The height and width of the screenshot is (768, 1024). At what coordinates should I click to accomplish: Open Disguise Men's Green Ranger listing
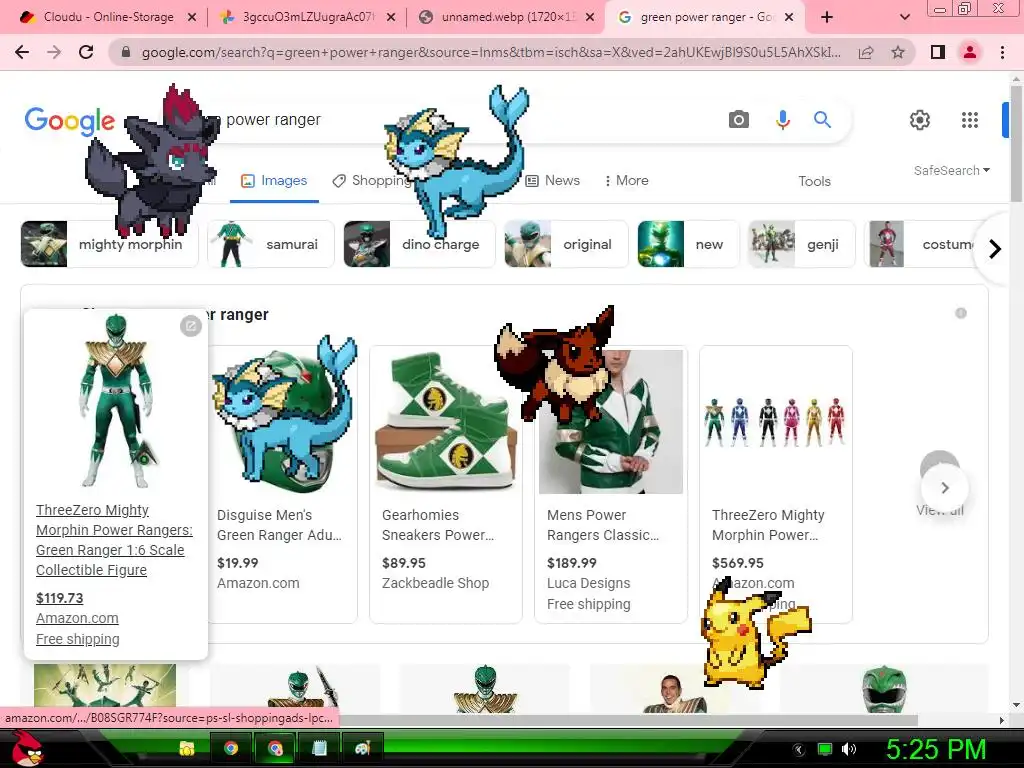pos(279,525)
